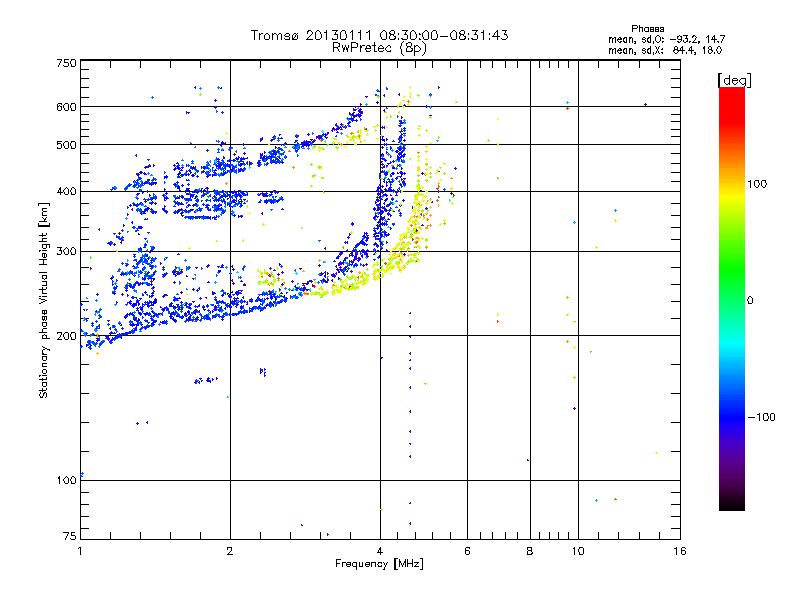Click the y-axis '600' tick label

(x=66, y=107)
